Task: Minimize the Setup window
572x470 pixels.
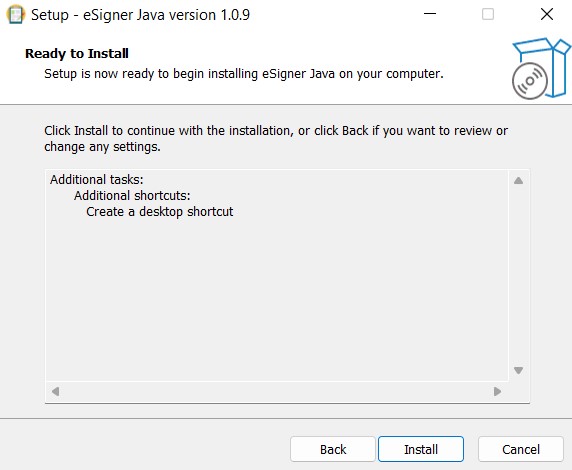Action: tap(430, 14)
